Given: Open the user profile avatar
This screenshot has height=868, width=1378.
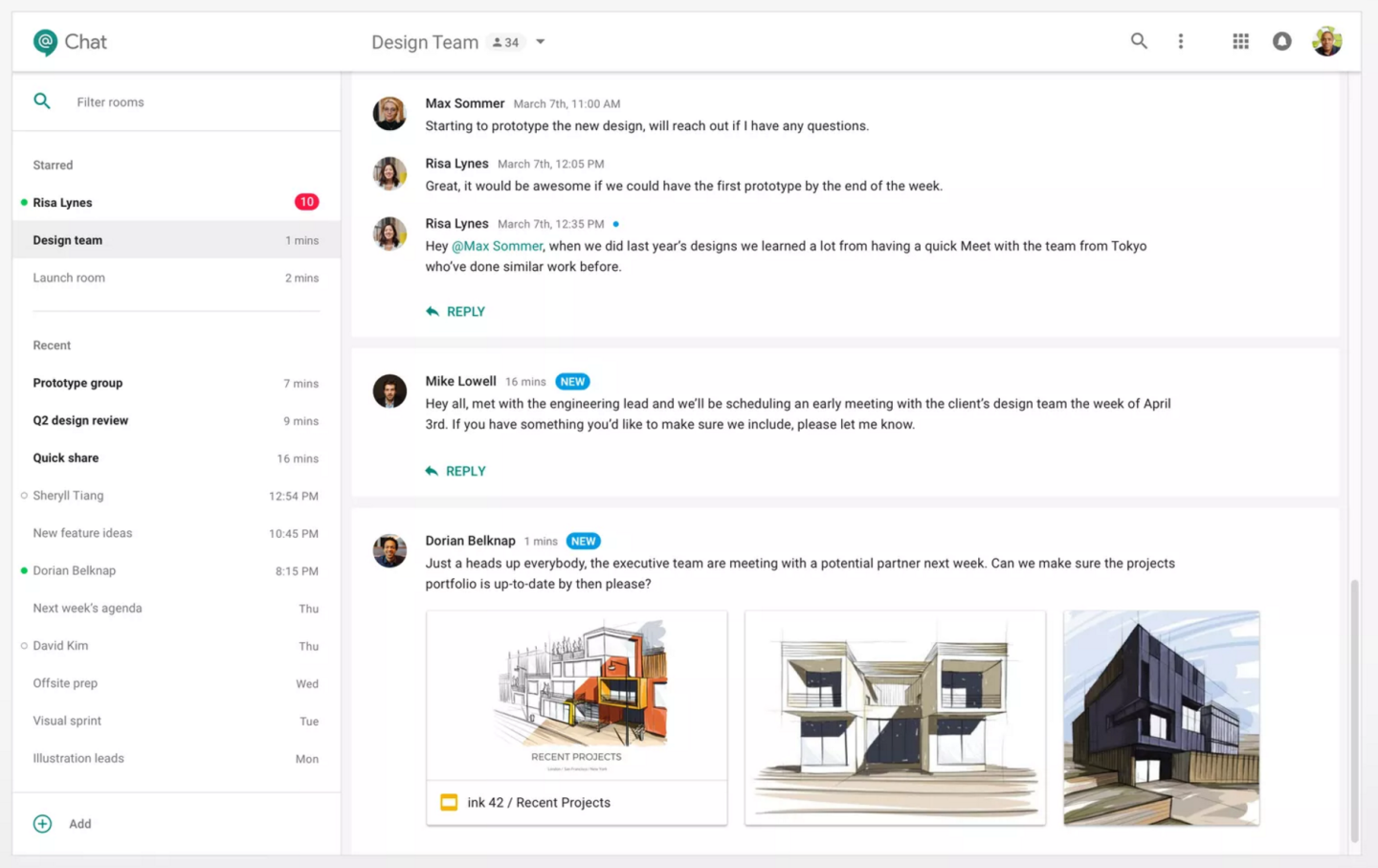Looking at the screenshot, I should tap(1326, 41).
